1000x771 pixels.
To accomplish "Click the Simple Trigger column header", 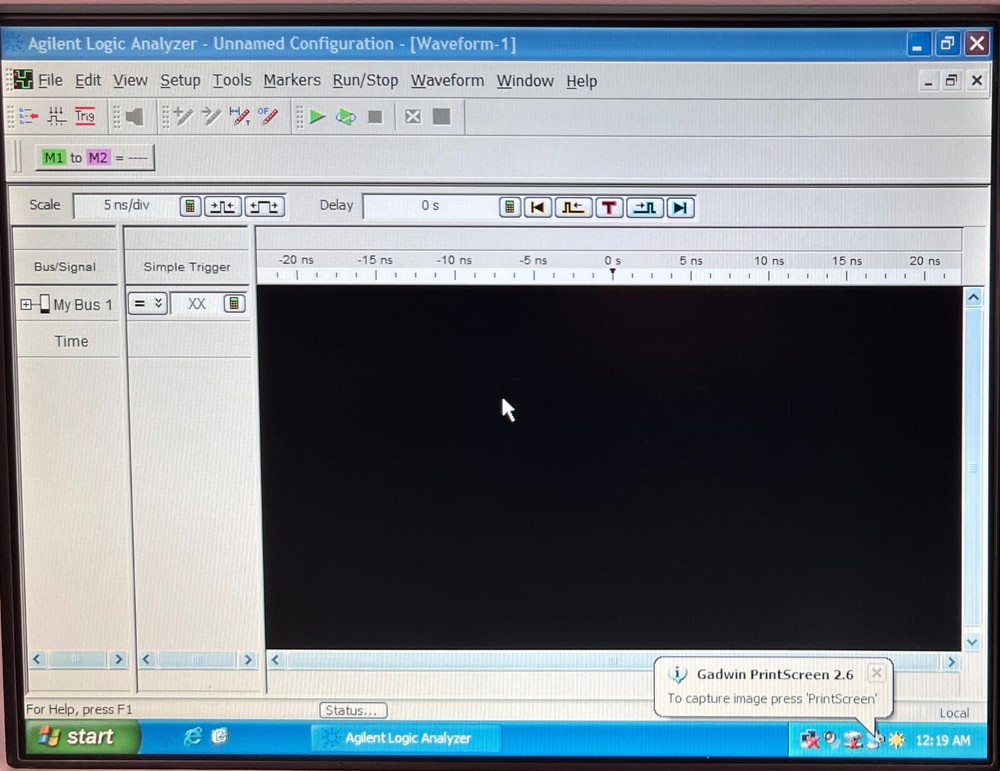I will click(187, 267).
